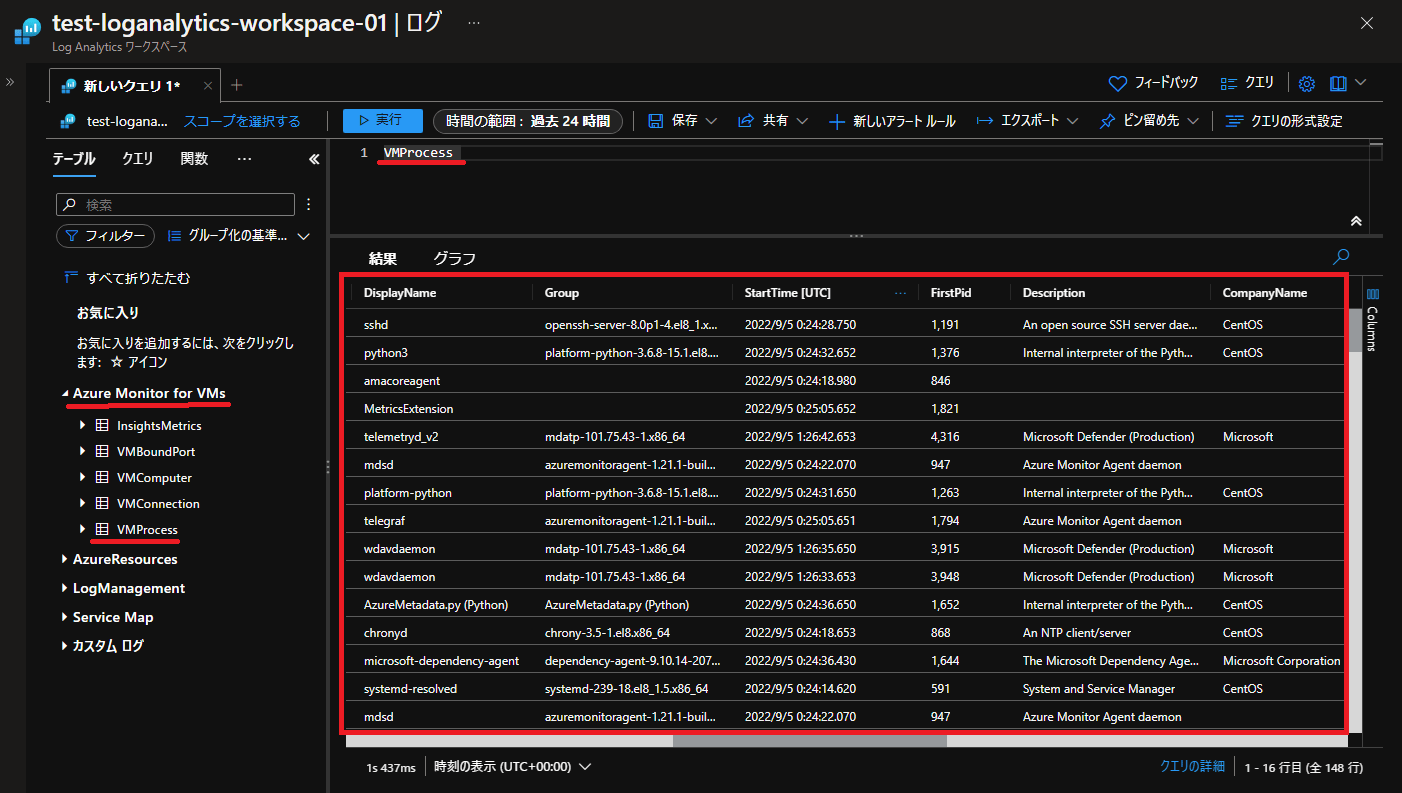Screen dimensions: 1402x793
Task: Click the すべて折りたたむ link
Action: (x=138, y=278)
